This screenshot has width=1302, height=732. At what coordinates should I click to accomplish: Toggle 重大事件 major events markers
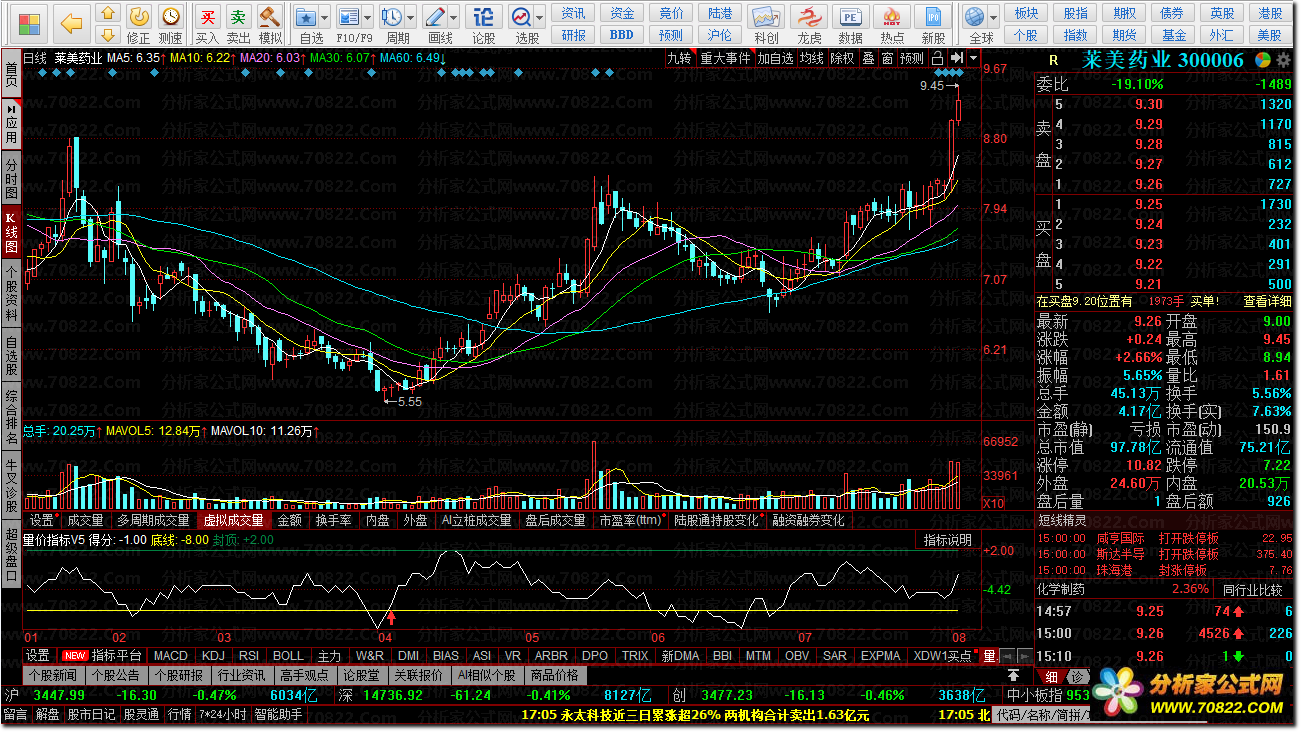click(x=725, y=58)
